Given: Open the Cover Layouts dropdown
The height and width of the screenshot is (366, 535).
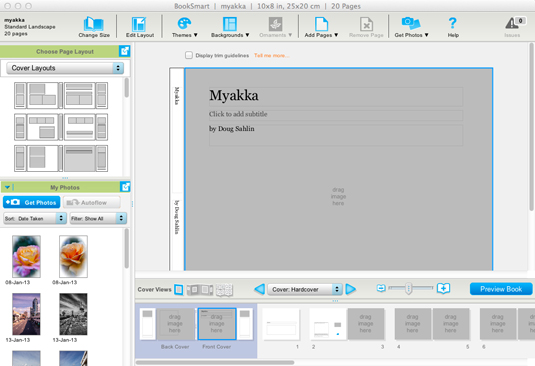Looking at the screenshot, I should tap(65, 68).
